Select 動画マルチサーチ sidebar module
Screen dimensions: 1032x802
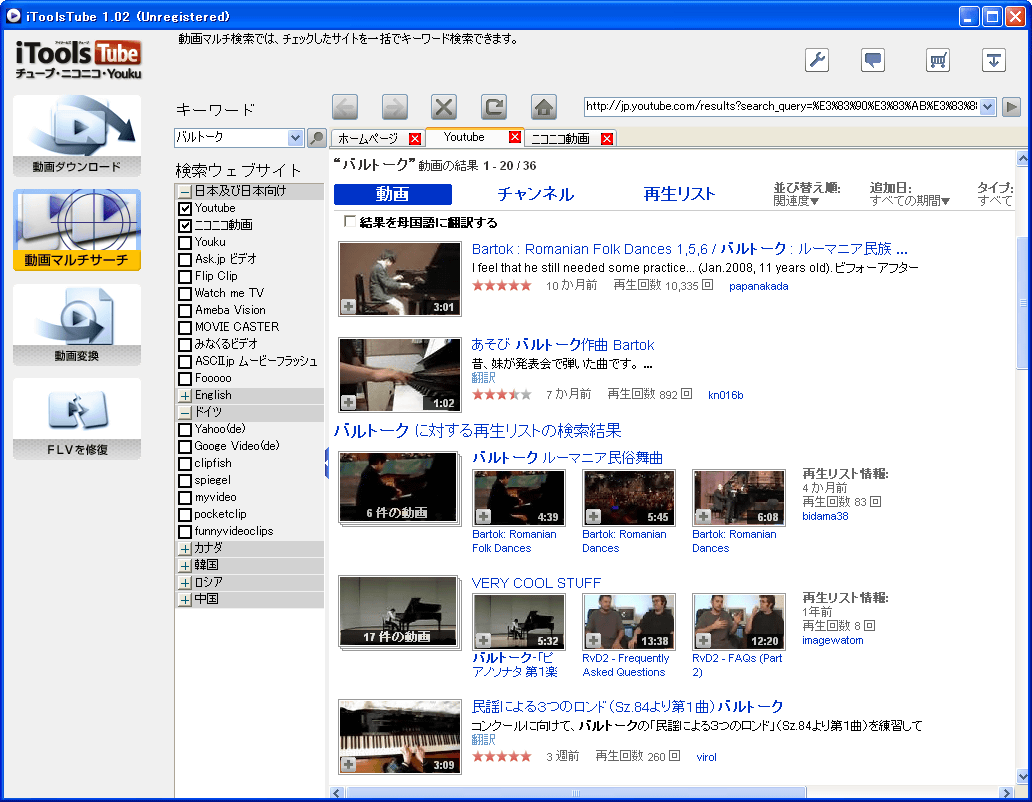click(x=77, y=230)
